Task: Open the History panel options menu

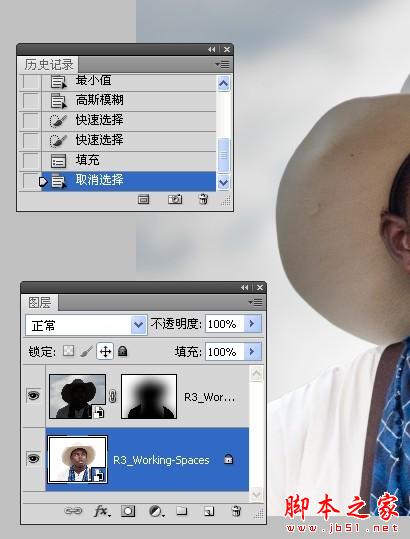Action: pyautogui.click(x=222, y=64)
